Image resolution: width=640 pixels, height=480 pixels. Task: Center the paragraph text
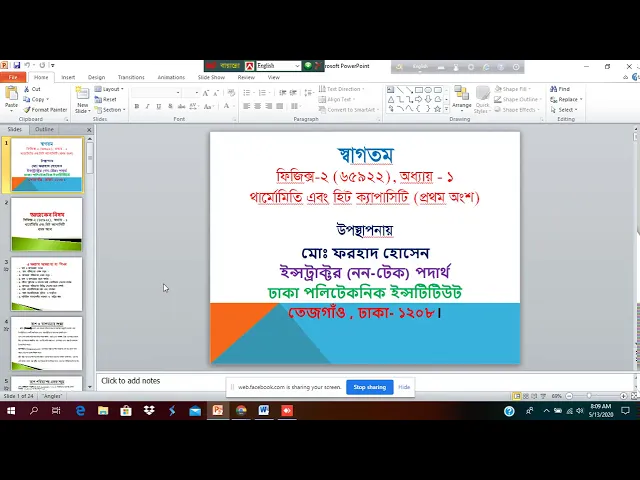(x=258, y=106)
